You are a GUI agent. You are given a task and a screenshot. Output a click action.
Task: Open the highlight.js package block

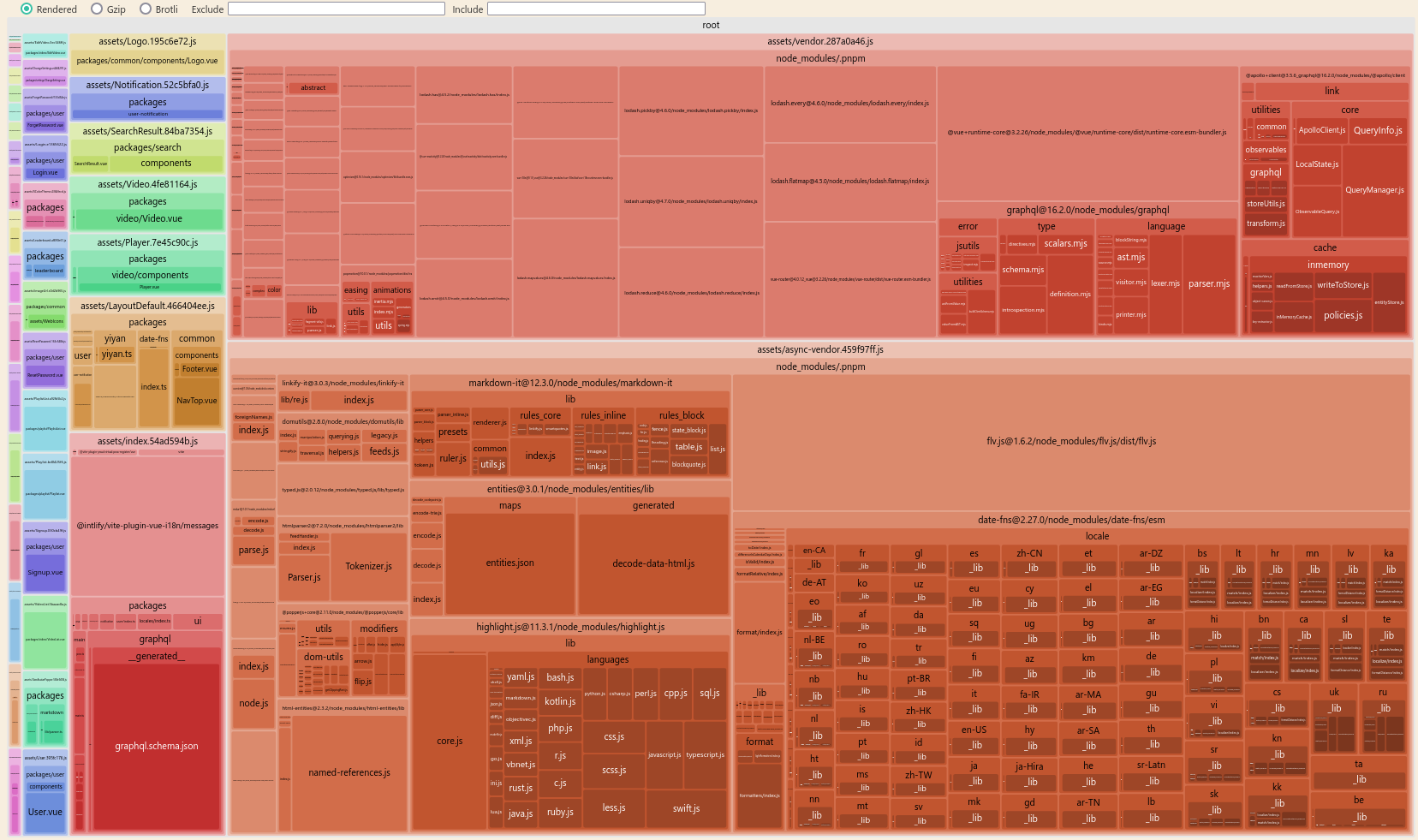(570, 627)
